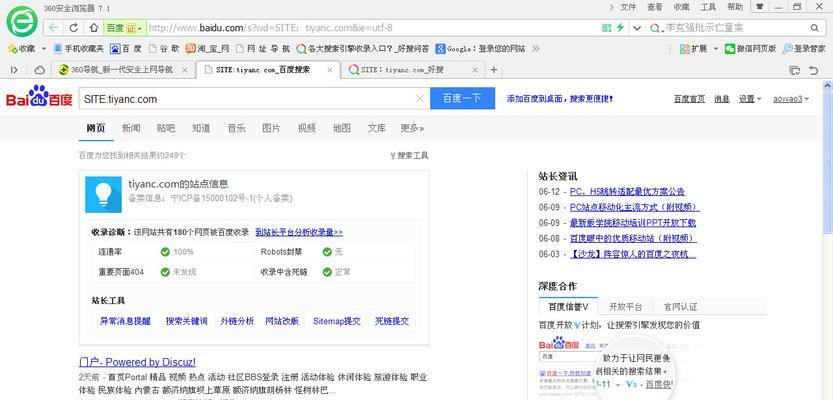Click the lightbulb site info icon
The height and width of the screenshot is (400, 833).
pyautogui.click(x=103, y=194)
